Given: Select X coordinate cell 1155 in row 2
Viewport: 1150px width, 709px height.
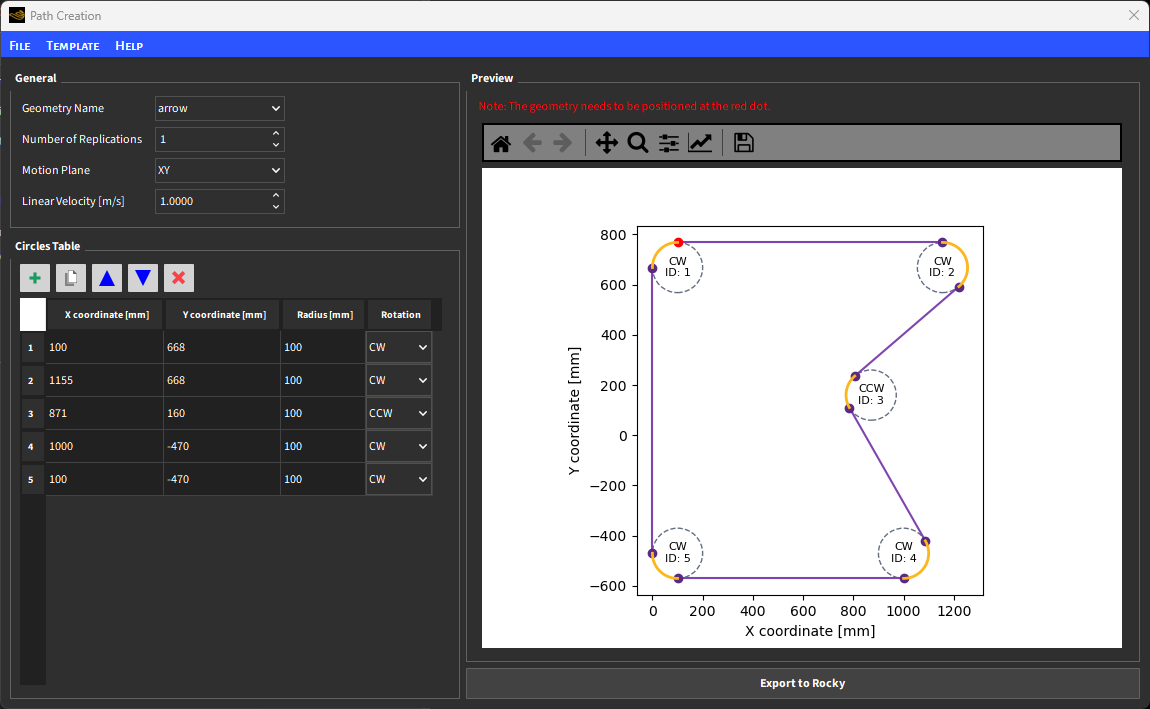Looking at the screenshot, I should (104, 381).
